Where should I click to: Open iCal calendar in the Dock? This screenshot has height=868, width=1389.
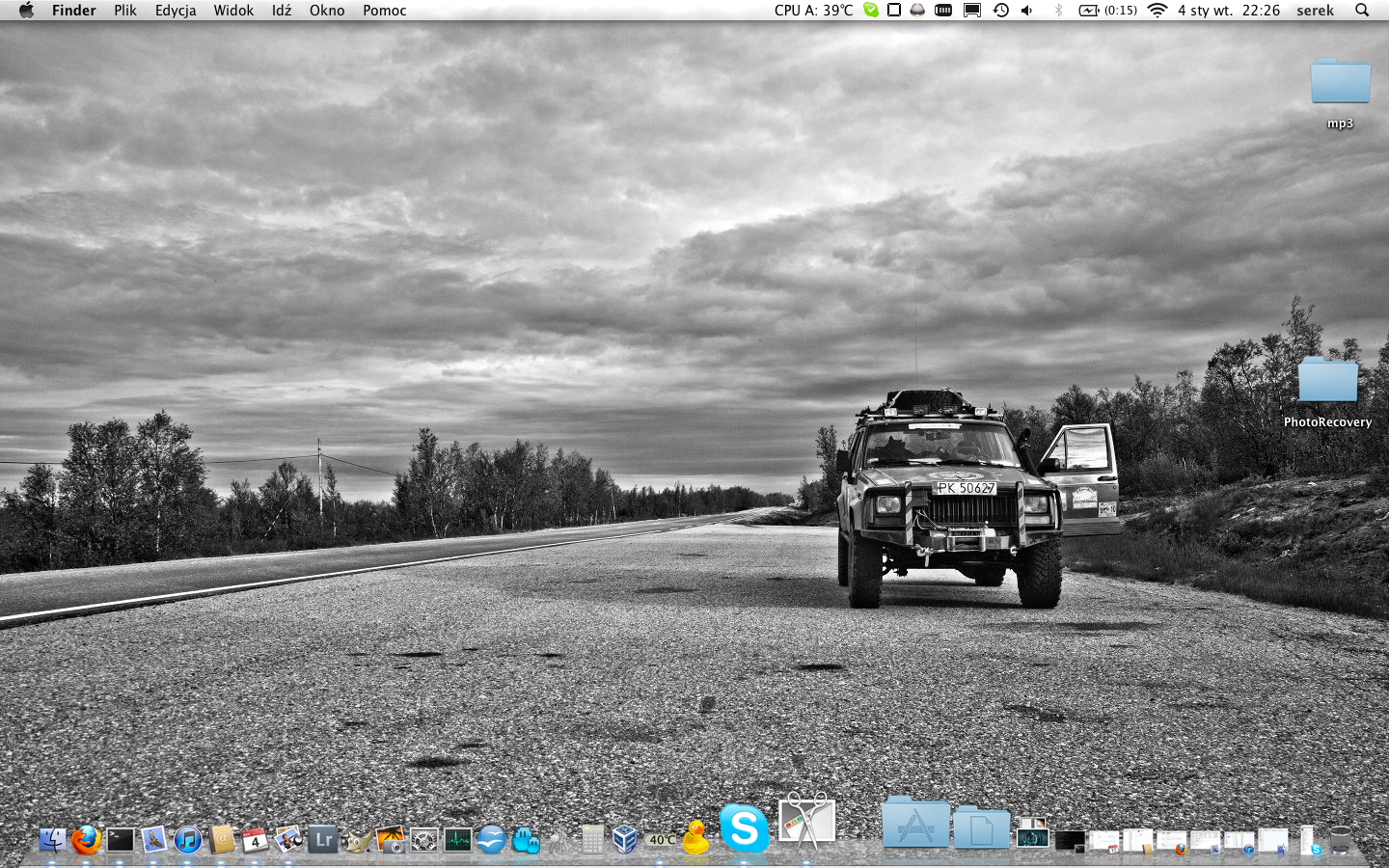click(255, 840)
